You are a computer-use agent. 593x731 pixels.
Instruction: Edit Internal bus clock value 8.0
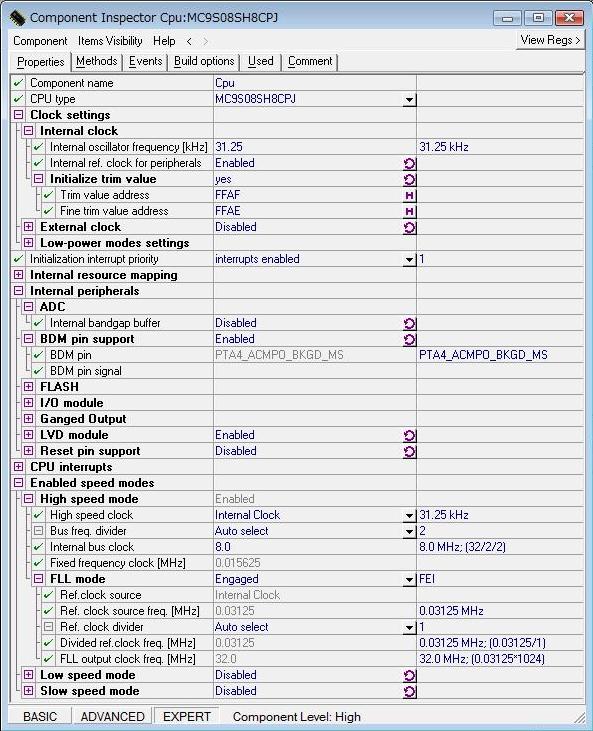point(315,547)
